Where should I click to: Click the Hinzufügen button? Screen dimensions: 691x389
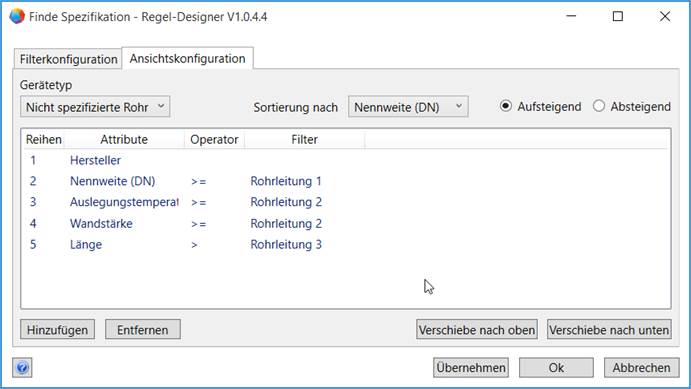coord(57,330)
